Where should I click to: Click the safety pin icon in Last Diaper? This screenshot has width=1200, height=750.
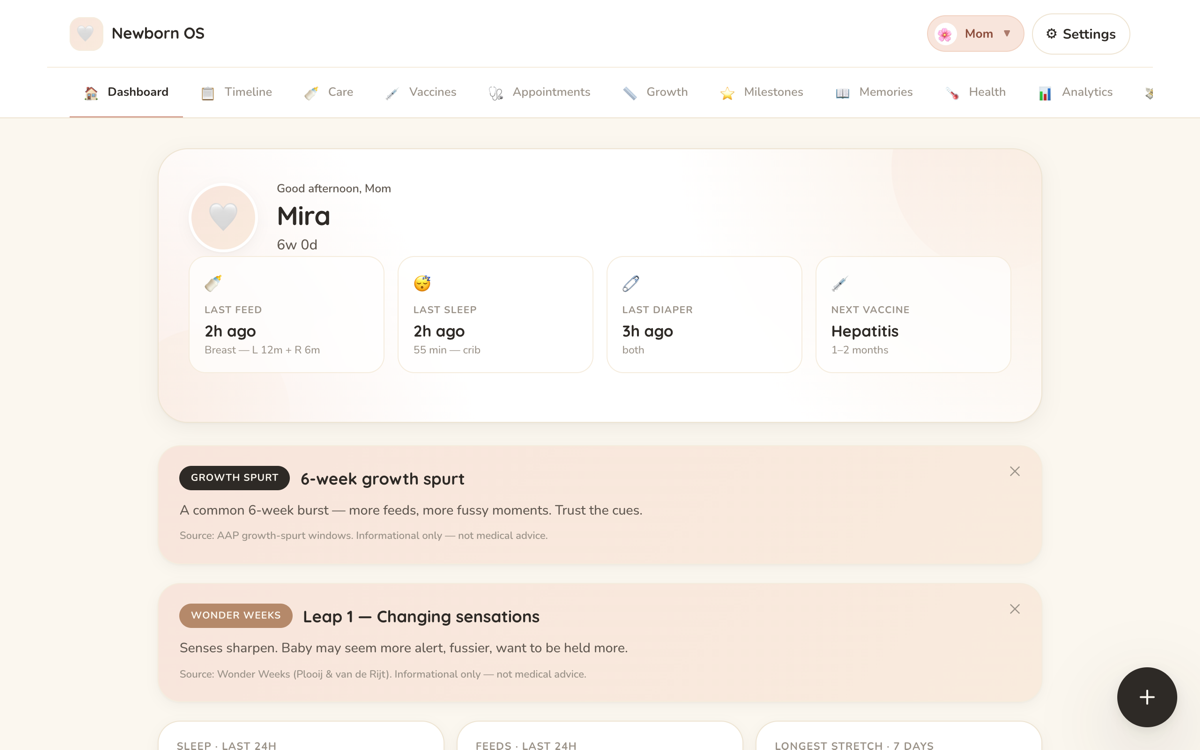click(631, 284)
